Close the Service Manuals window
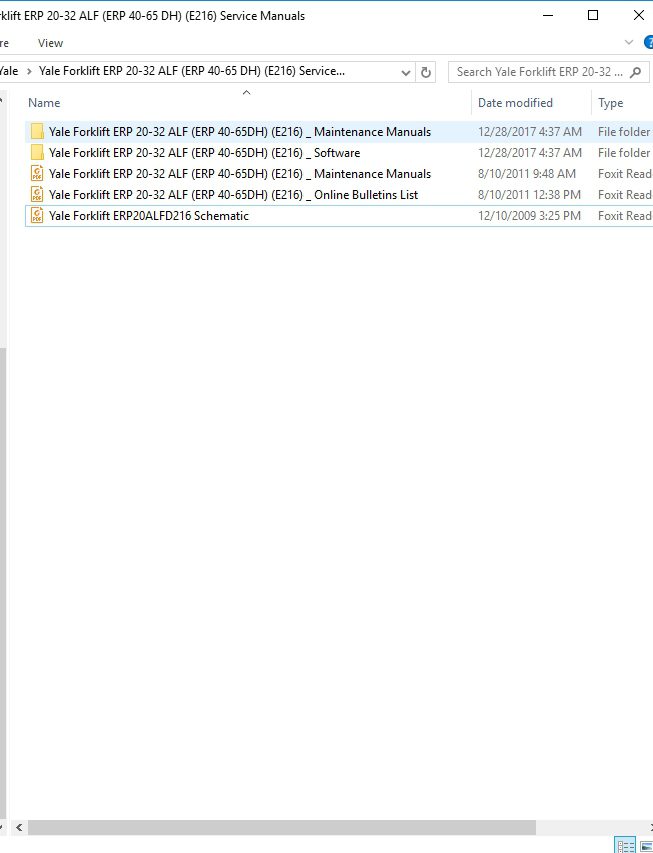The image size is (653, 853). [x=639, y=15]
